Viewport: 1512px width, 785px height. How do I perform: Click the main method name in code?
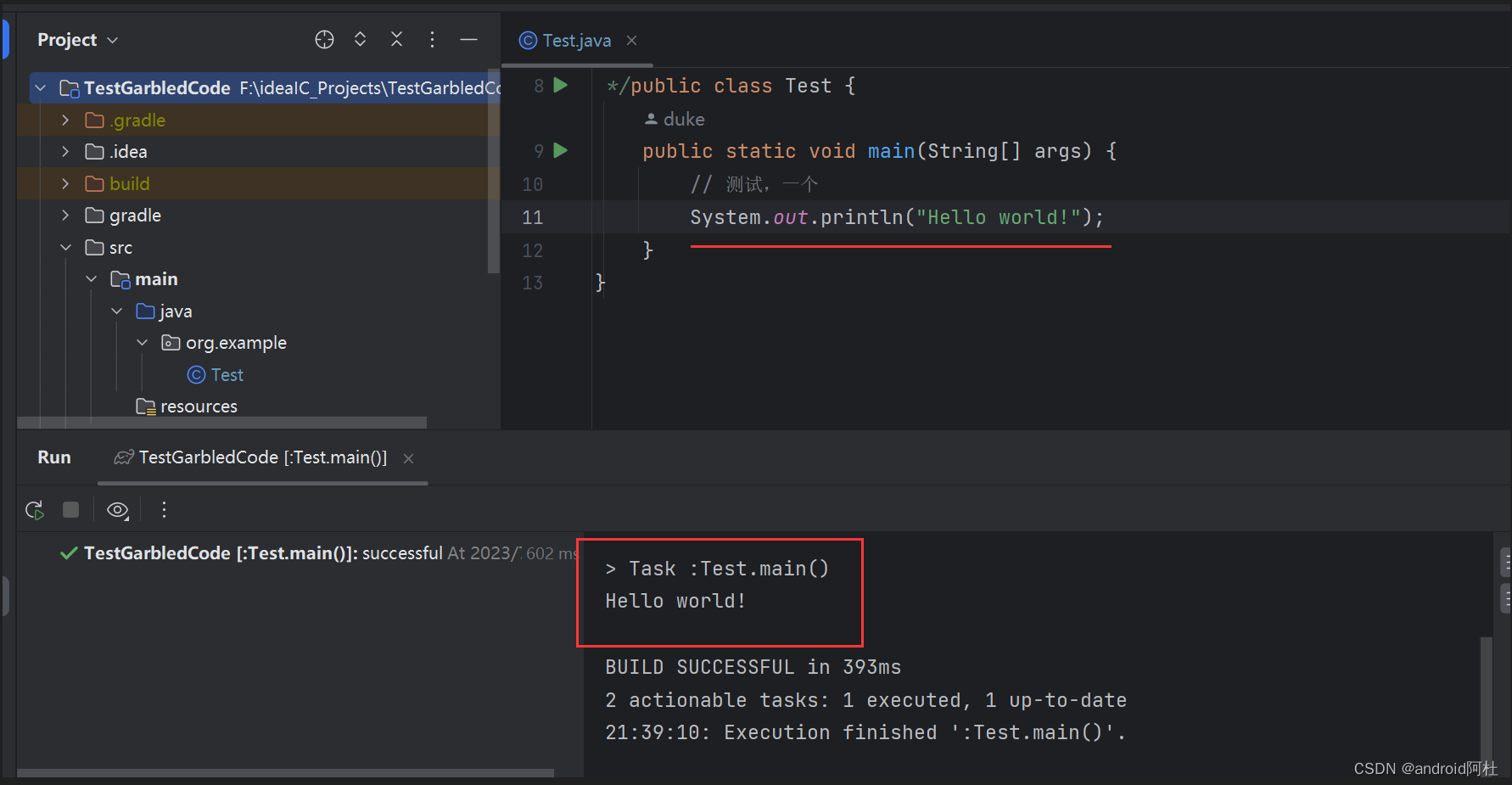(x=891, y=151)
